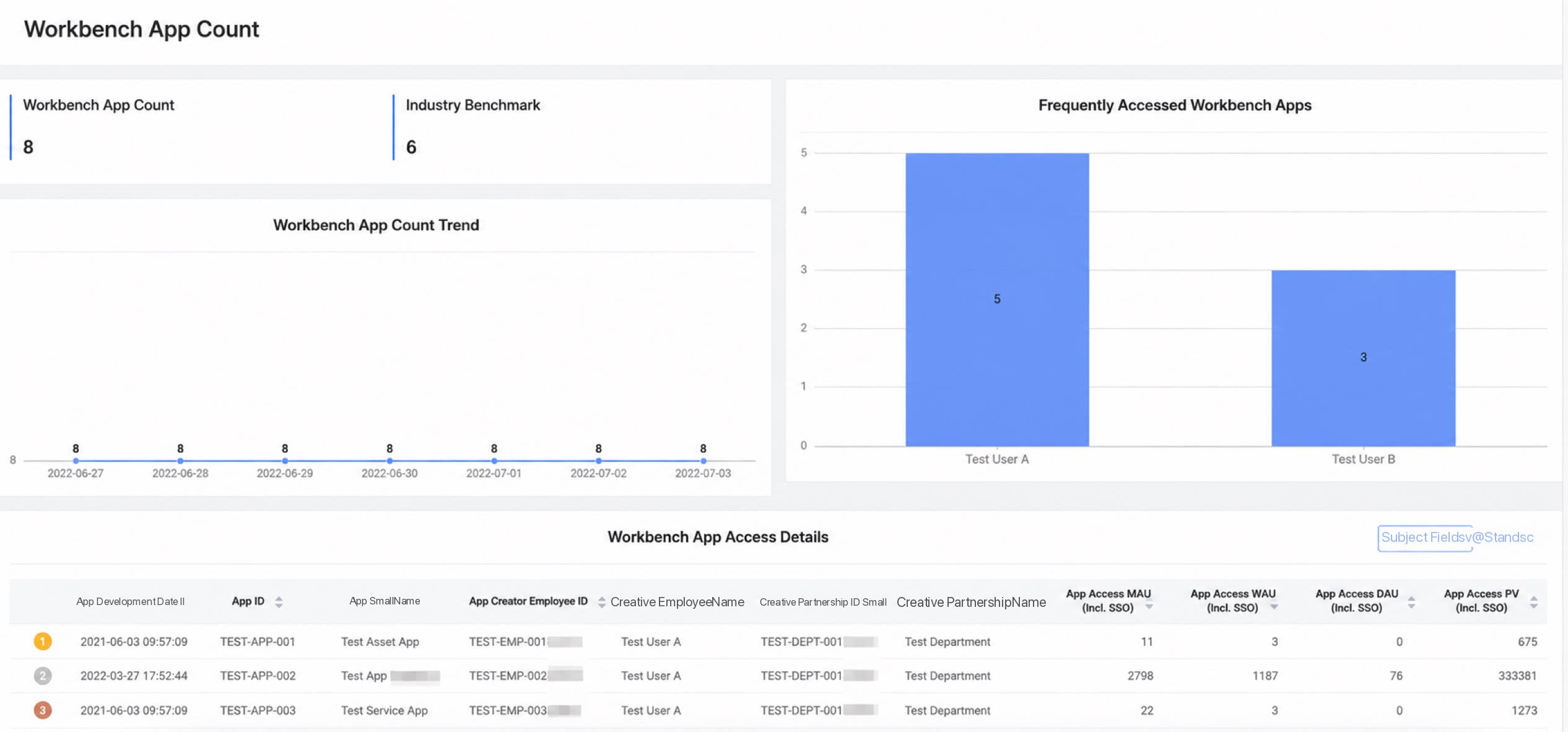The image size is (1568, 732).
Task: Click the Test User B bar
Action: [1363, 357]
